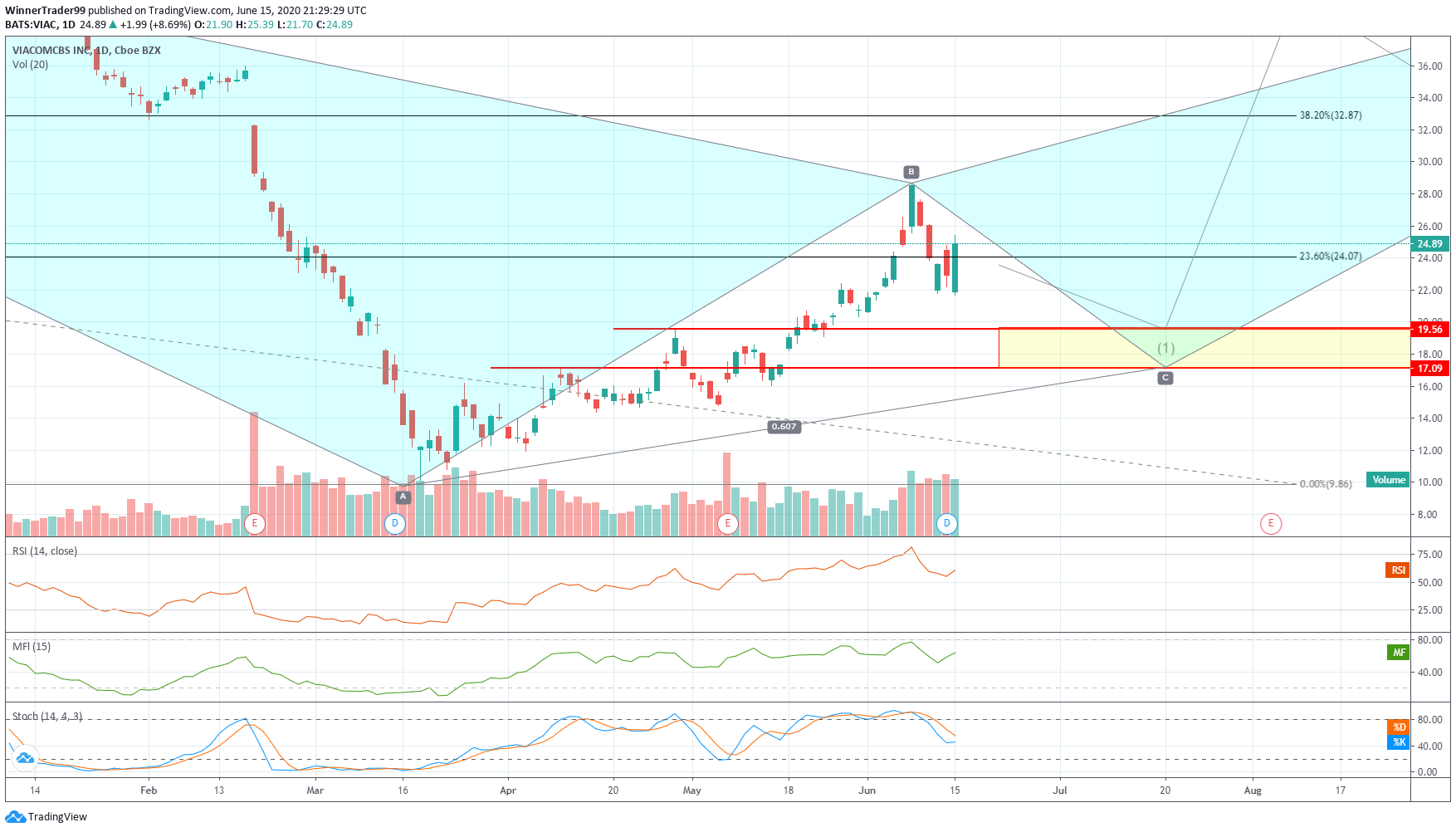
Task: Click the blue %K tag
Action: pos(1399,742)
